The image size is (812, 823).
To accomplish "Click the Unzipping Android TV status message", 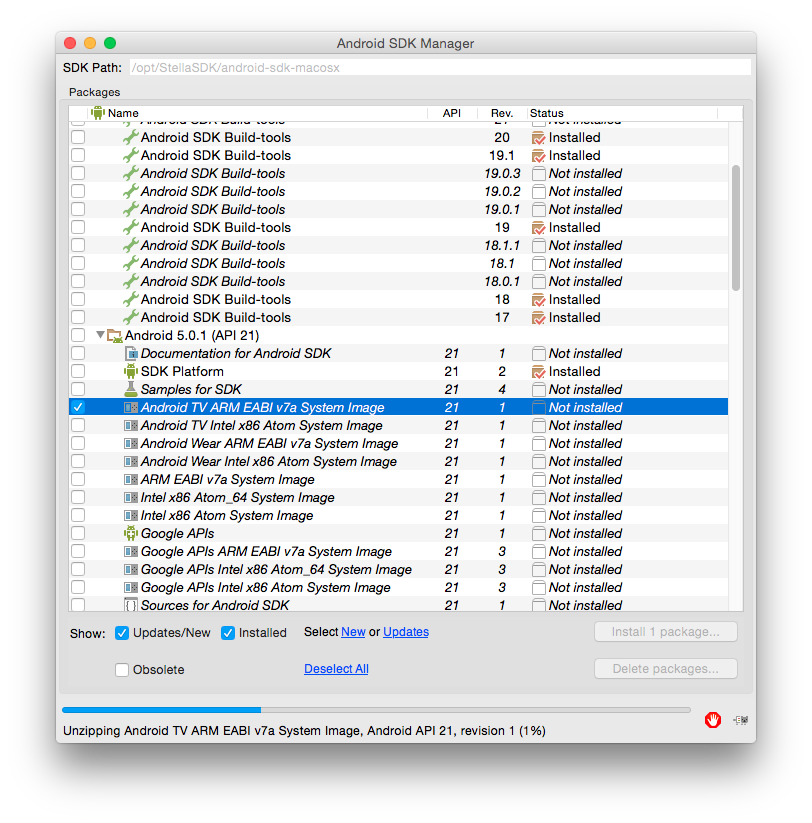I will [x=304, y=731].
